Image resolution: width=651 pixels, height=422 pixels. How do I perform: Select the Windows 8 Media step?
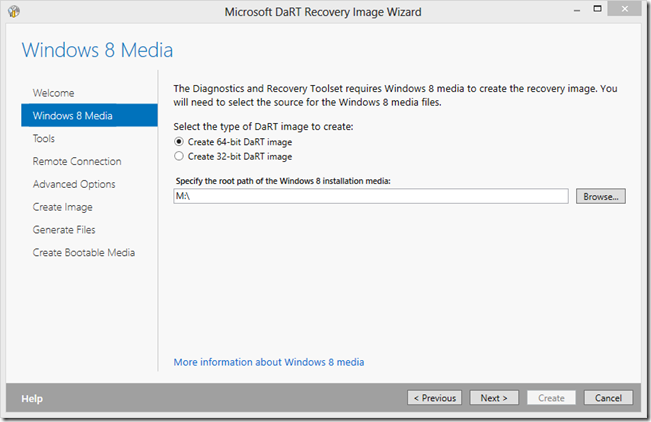89,115
